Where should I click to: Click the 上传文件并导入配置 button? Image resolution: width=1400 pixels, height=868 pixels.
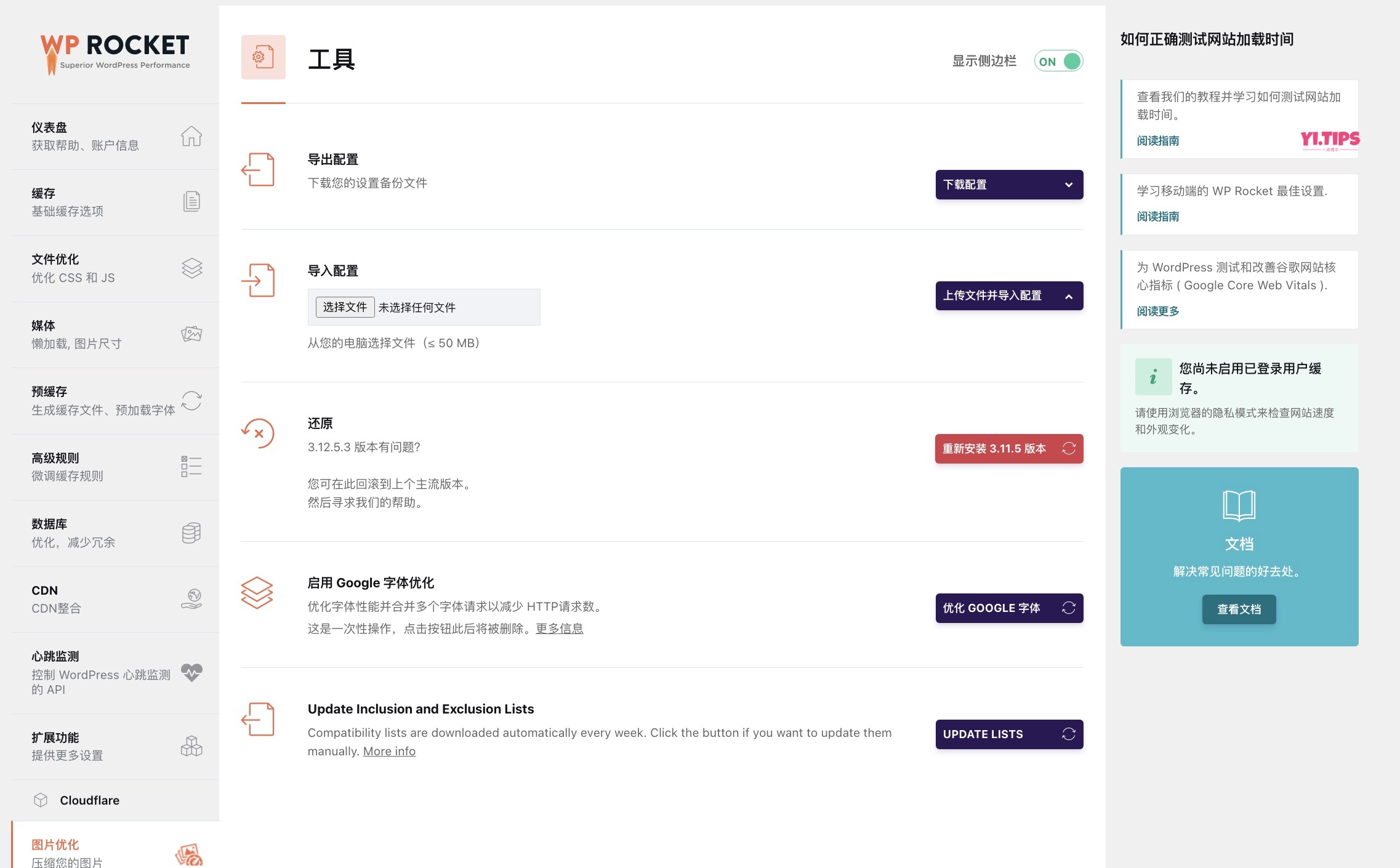(x=1009, y=296)
